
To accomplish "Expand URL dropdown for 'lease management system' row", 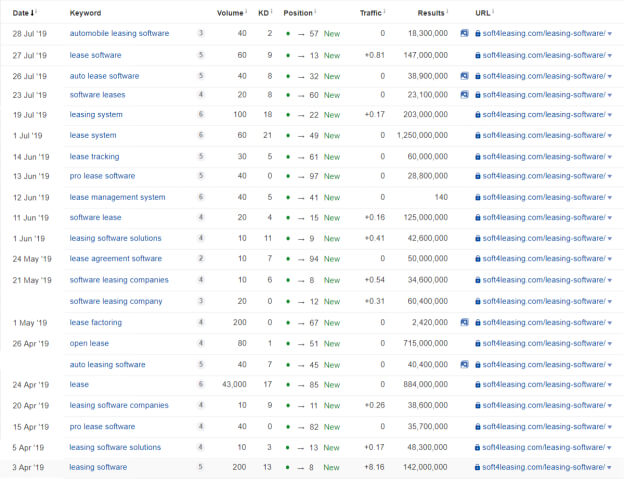I will pyautogui.click(x=610, y=198).
